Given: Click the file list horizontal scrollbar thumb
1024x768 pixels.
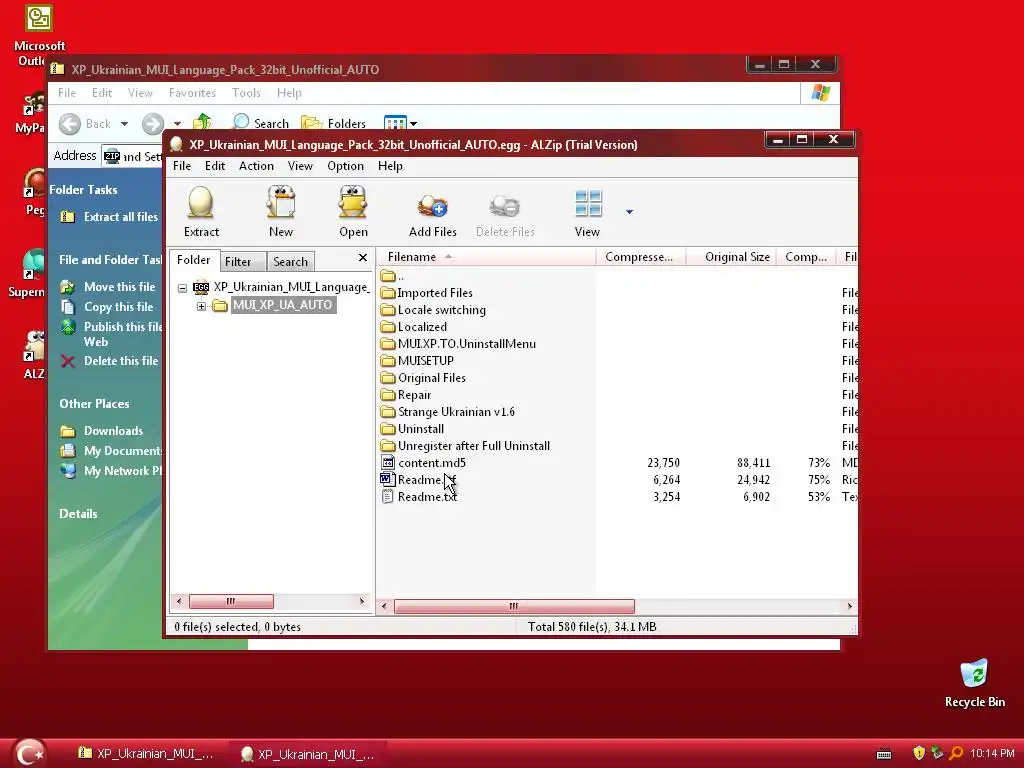Looking at the screenshot, I should [514, 606].
